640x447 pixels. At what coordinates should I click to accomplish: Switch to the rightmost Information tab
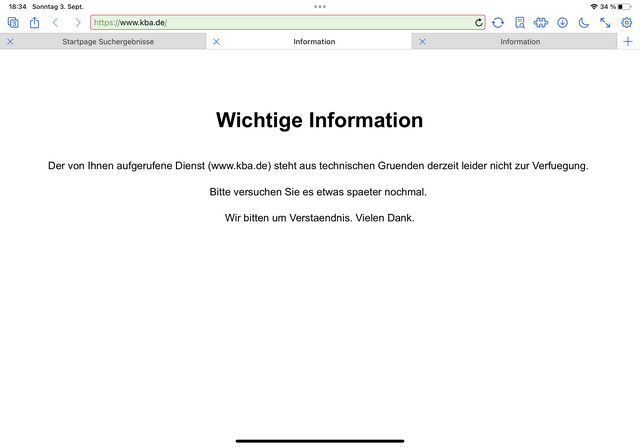(x=520, y=42)
